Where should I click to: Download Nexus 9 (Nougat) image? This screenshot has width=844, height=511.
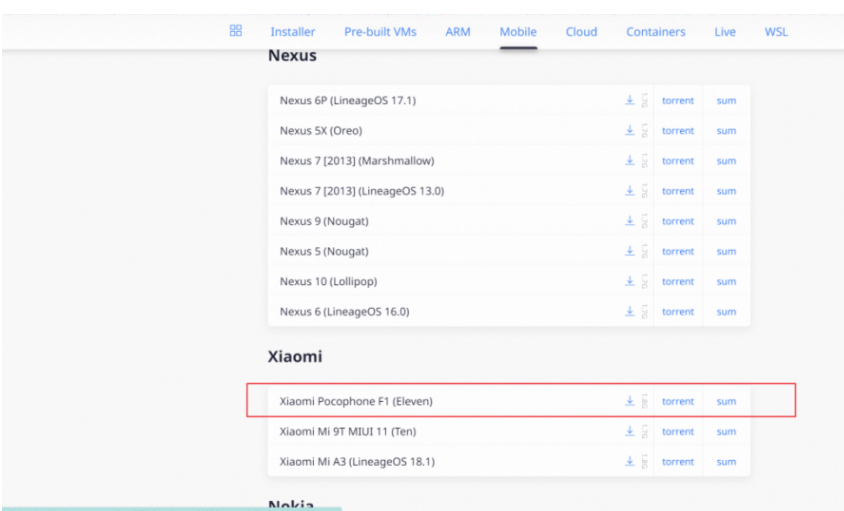click(630, 221)
